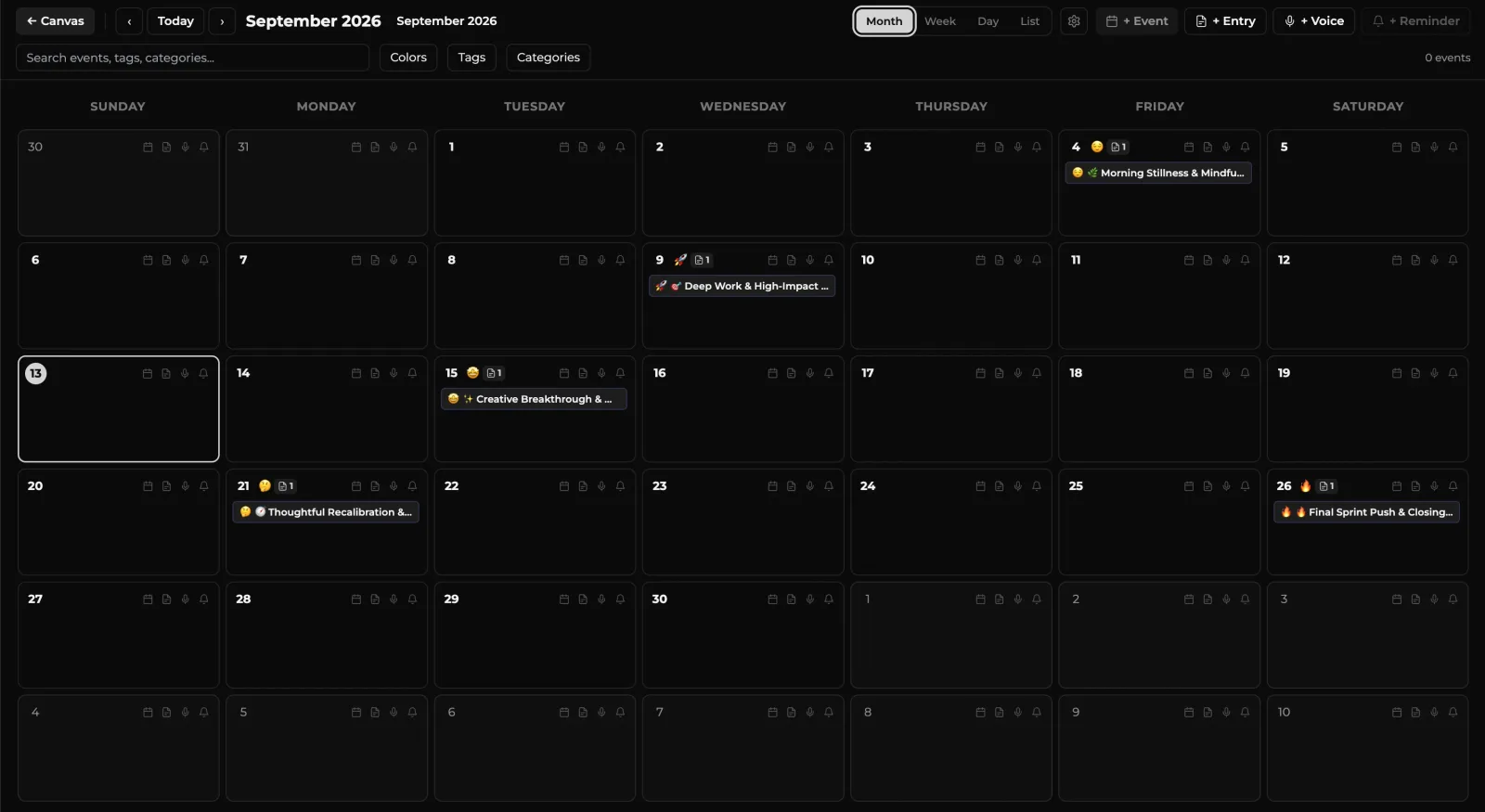Go to the next month

coord(222,21)
